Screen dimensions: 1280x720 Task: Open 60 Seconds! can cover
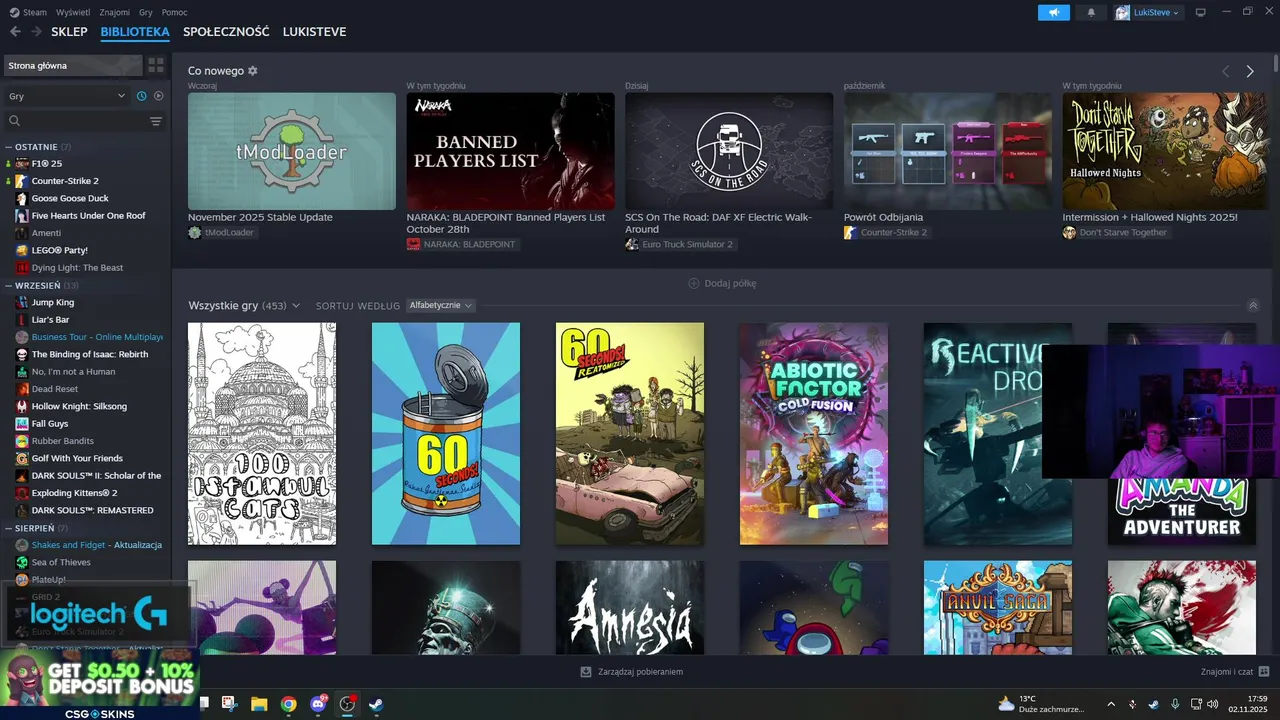446,434
